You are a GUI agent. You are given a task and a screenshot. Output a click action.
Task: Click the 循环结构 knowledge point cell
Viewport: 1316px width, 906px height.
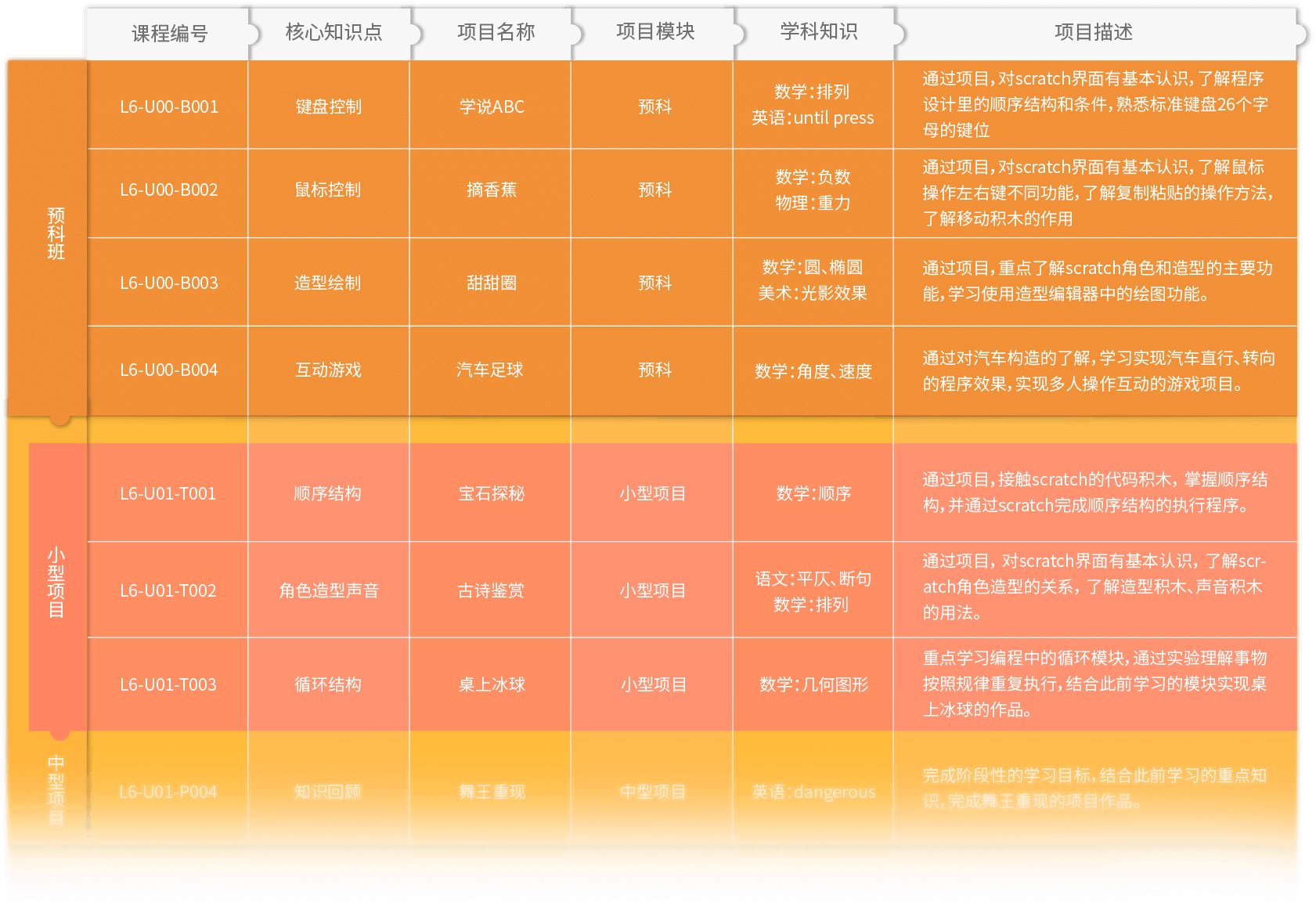(x=328, y=684)
